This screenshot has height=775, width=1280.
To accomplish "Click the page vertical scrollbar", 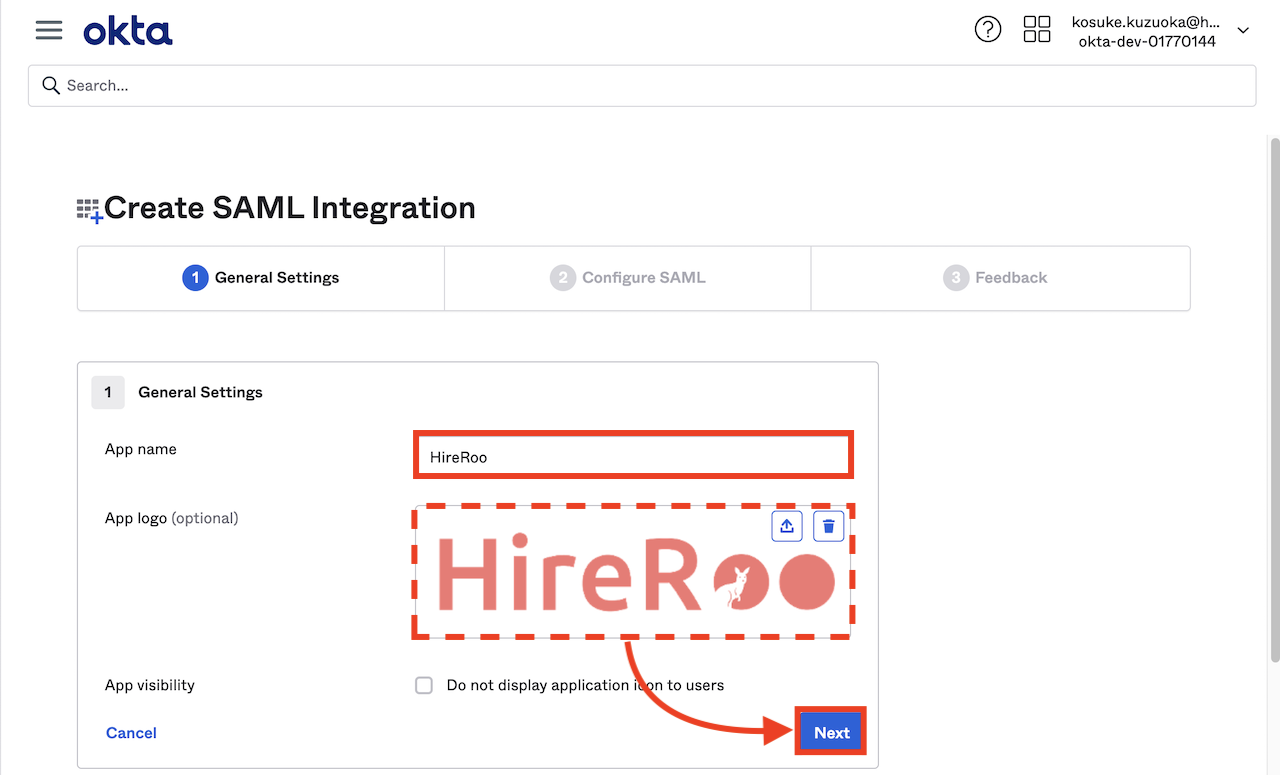I will pos(1274,400).
